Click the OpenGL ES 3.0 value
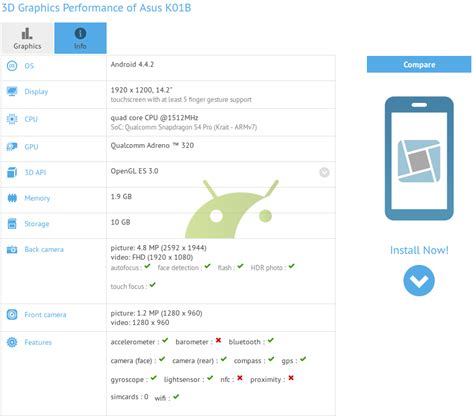Viewport: 474px width, 418px height. click(134, 171)
